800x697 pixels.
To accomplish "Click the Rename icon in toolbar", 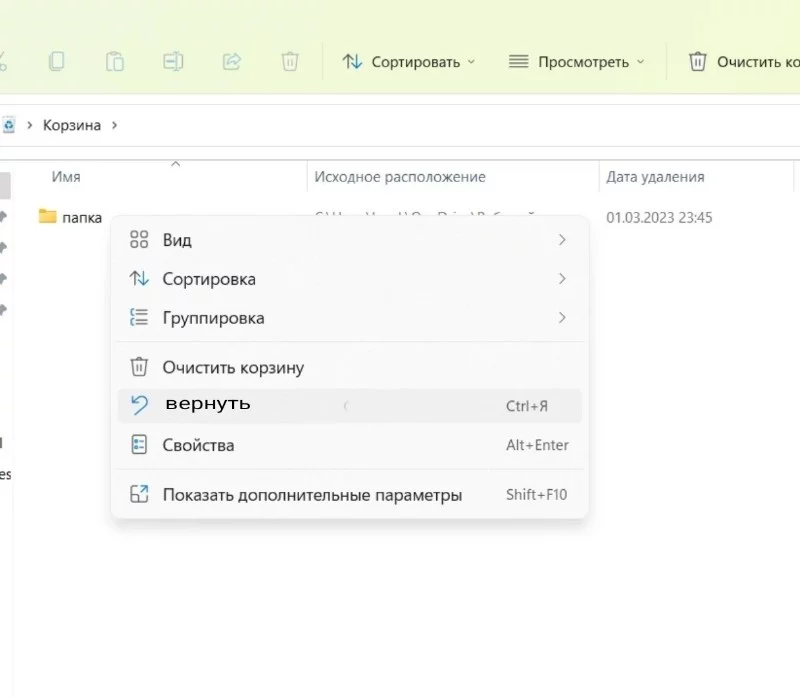I will click(x=173, y=61).
